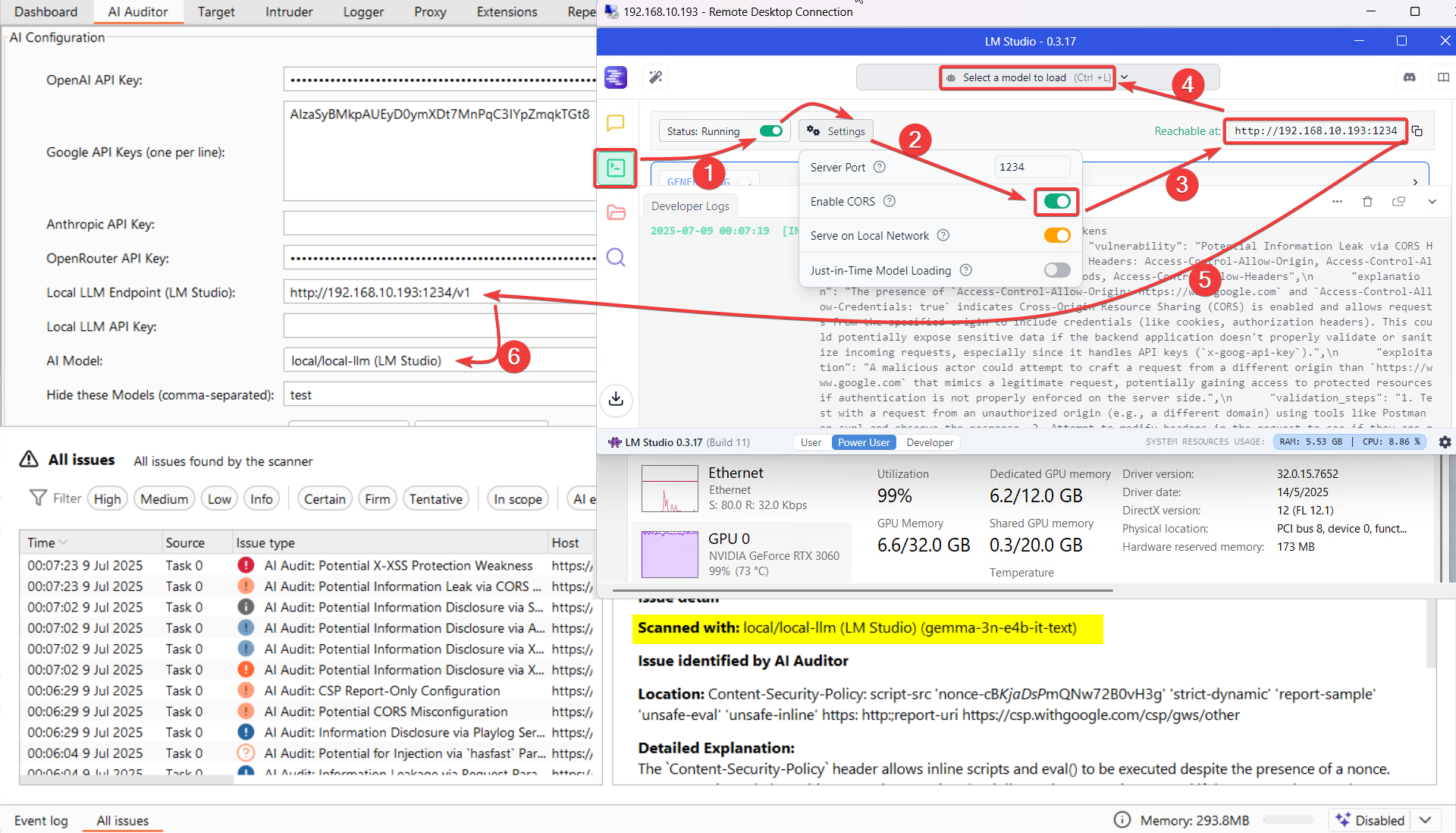1456x833 pixels.
Task: Open the Developer server icon in LM Studio sidebar
Action: [616, 168]
